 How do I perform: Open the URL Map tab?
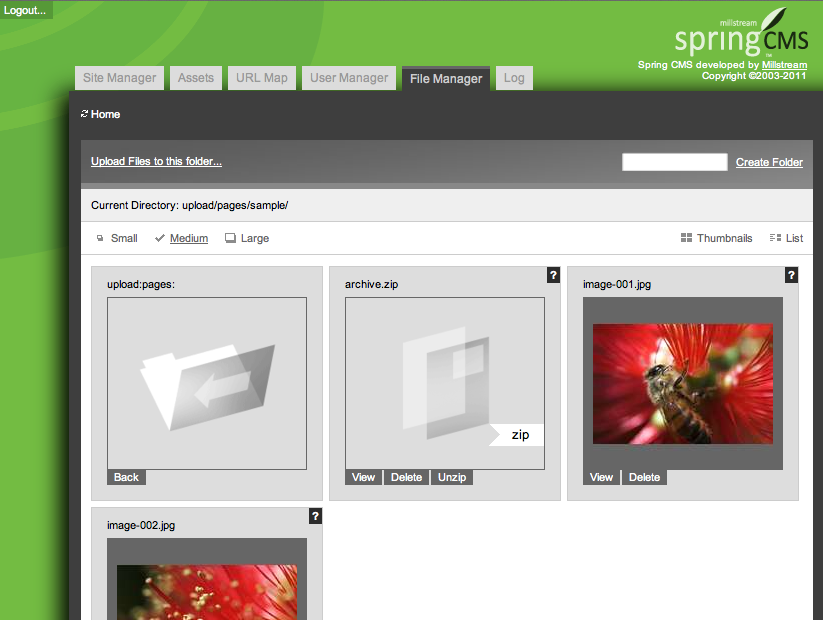(x=262, y=78)
